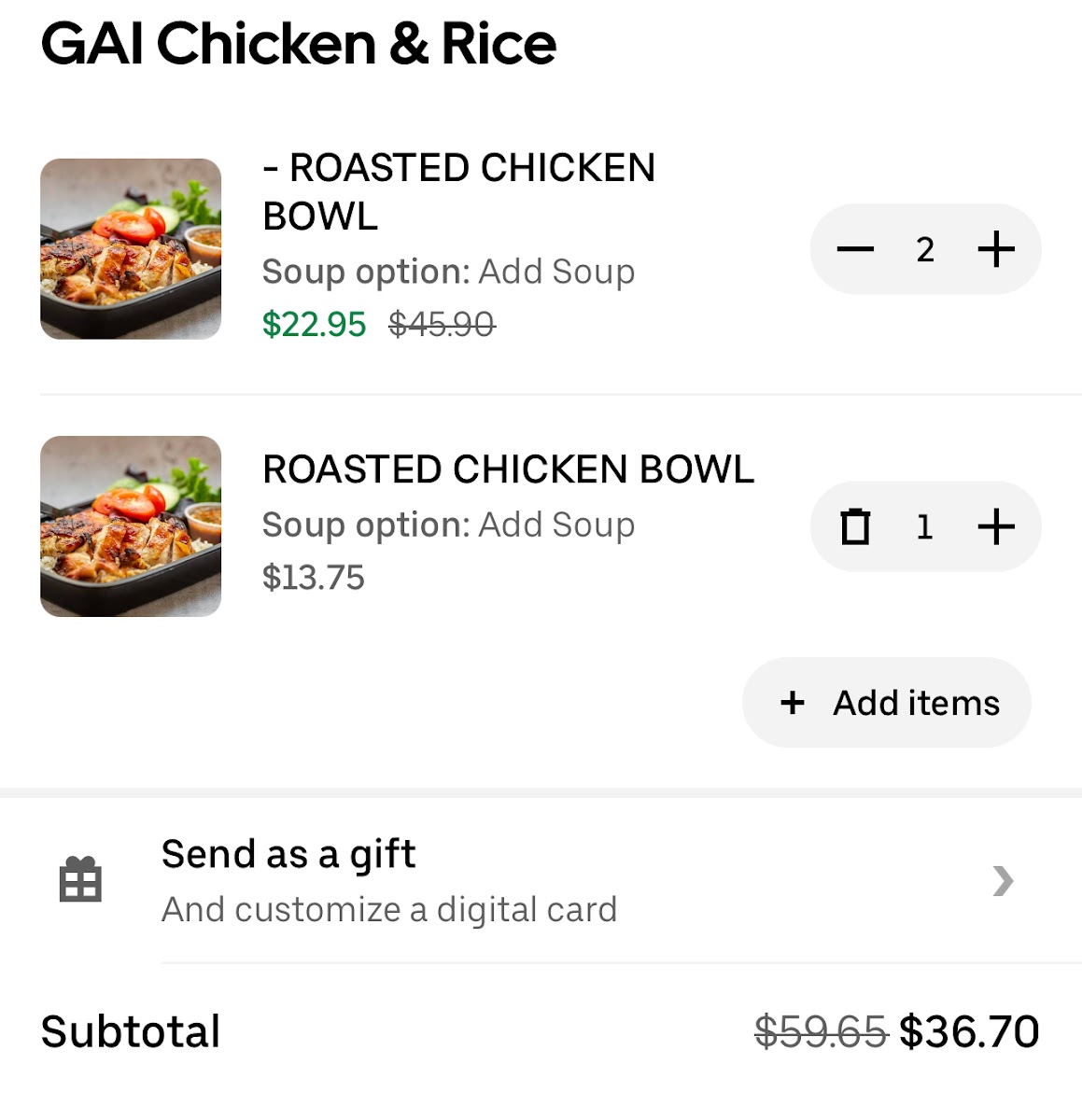Click the $36.70 subtotal amount

969,1032
